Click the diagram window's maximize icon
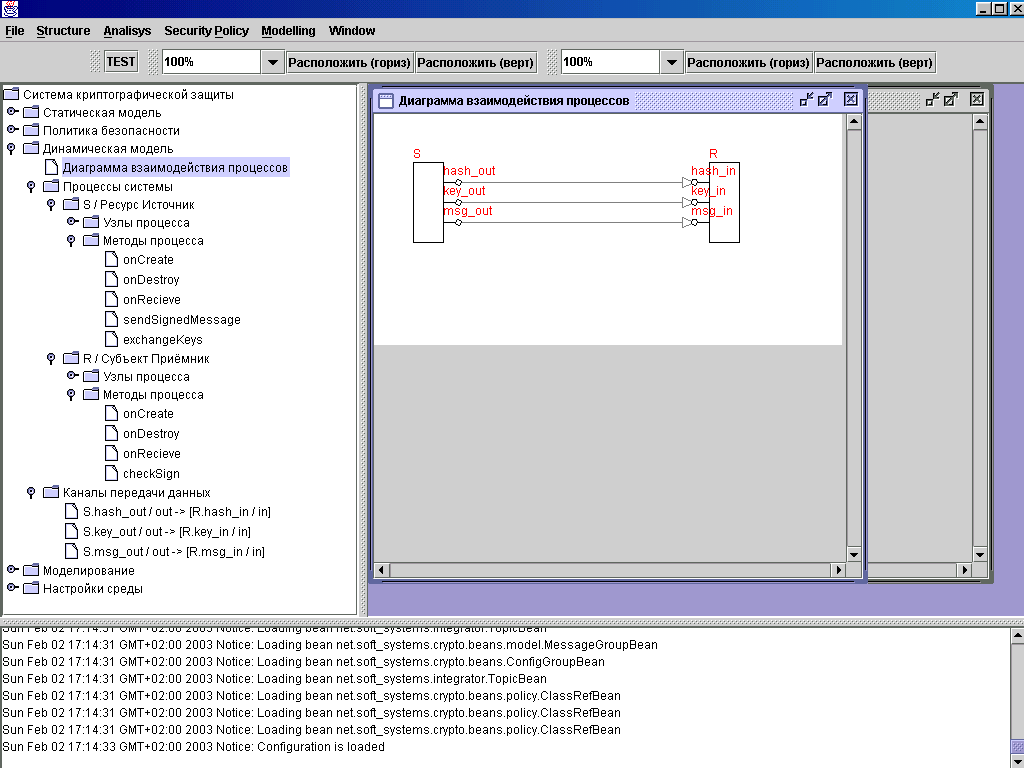 tap(825, 99)
